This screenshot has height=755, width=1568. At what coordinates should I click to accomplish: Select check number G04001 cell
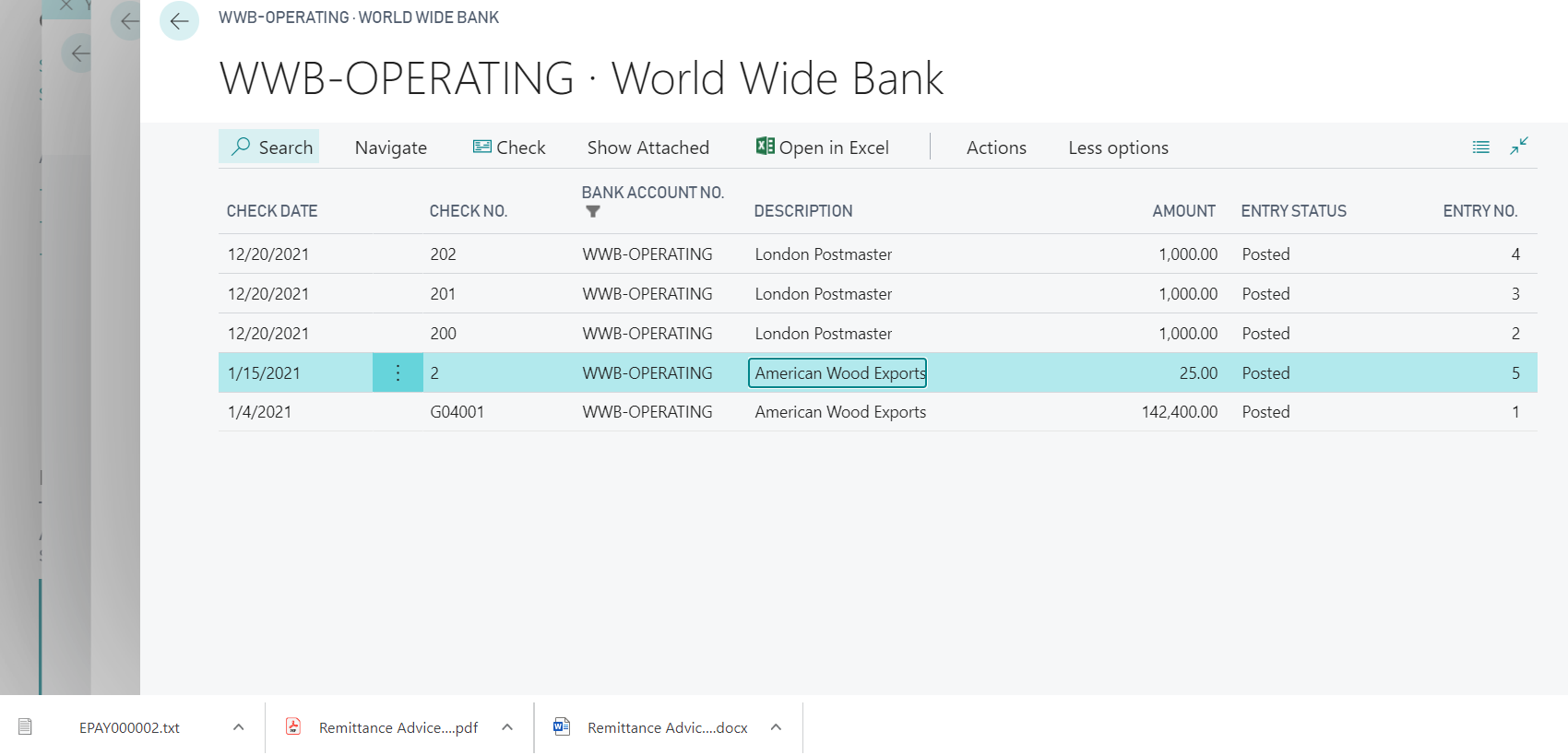pos(457,412)
